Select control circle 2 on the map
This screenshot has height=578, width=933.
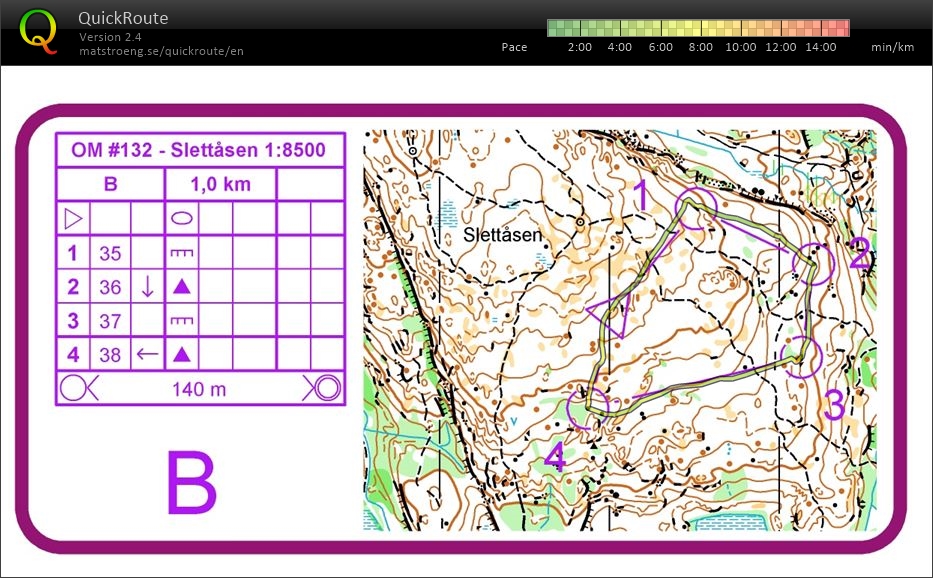(x=814, y=263)
